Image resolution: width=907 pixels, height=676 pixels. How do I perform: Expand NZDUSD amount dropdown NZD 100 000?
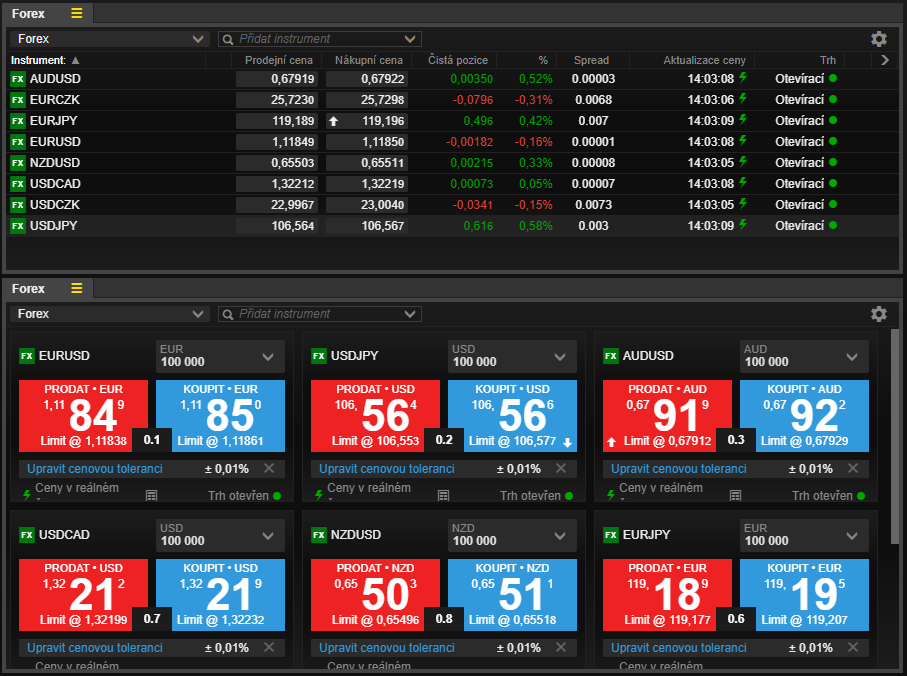click(513, 535)
